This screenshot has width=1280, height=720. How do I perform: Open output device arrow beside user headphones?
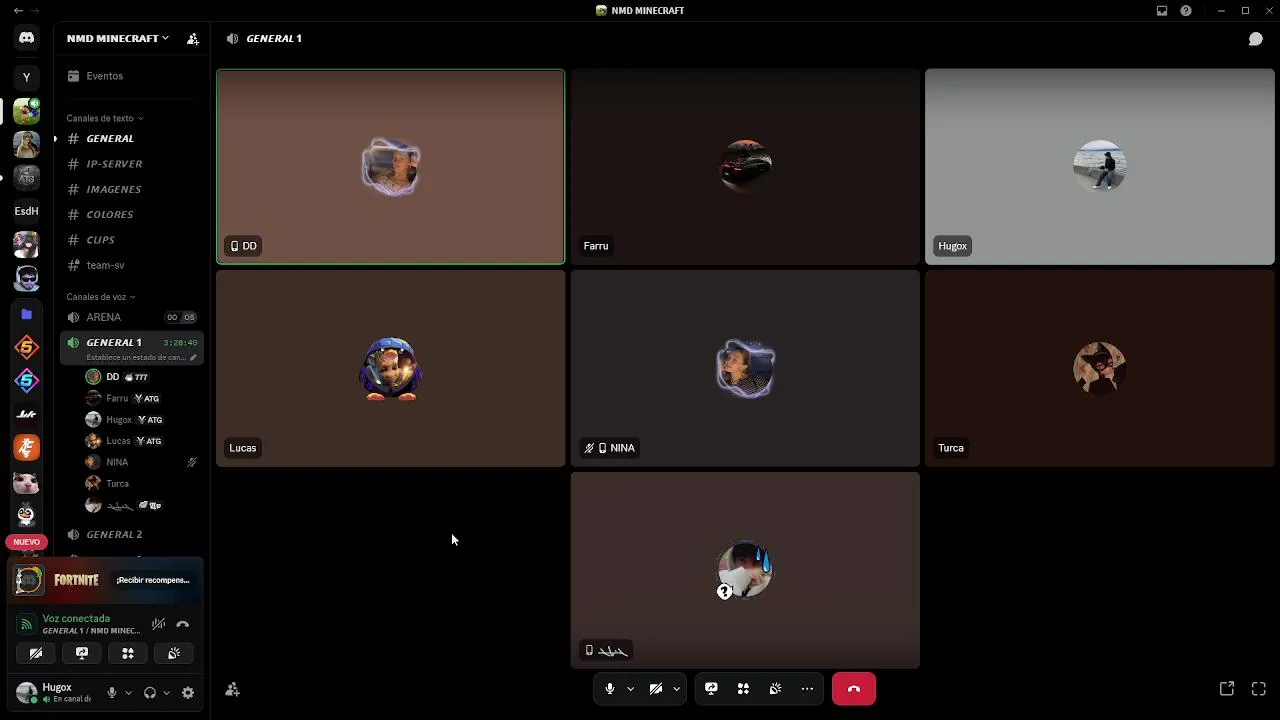pyautogui.click(x=166, y=693)
